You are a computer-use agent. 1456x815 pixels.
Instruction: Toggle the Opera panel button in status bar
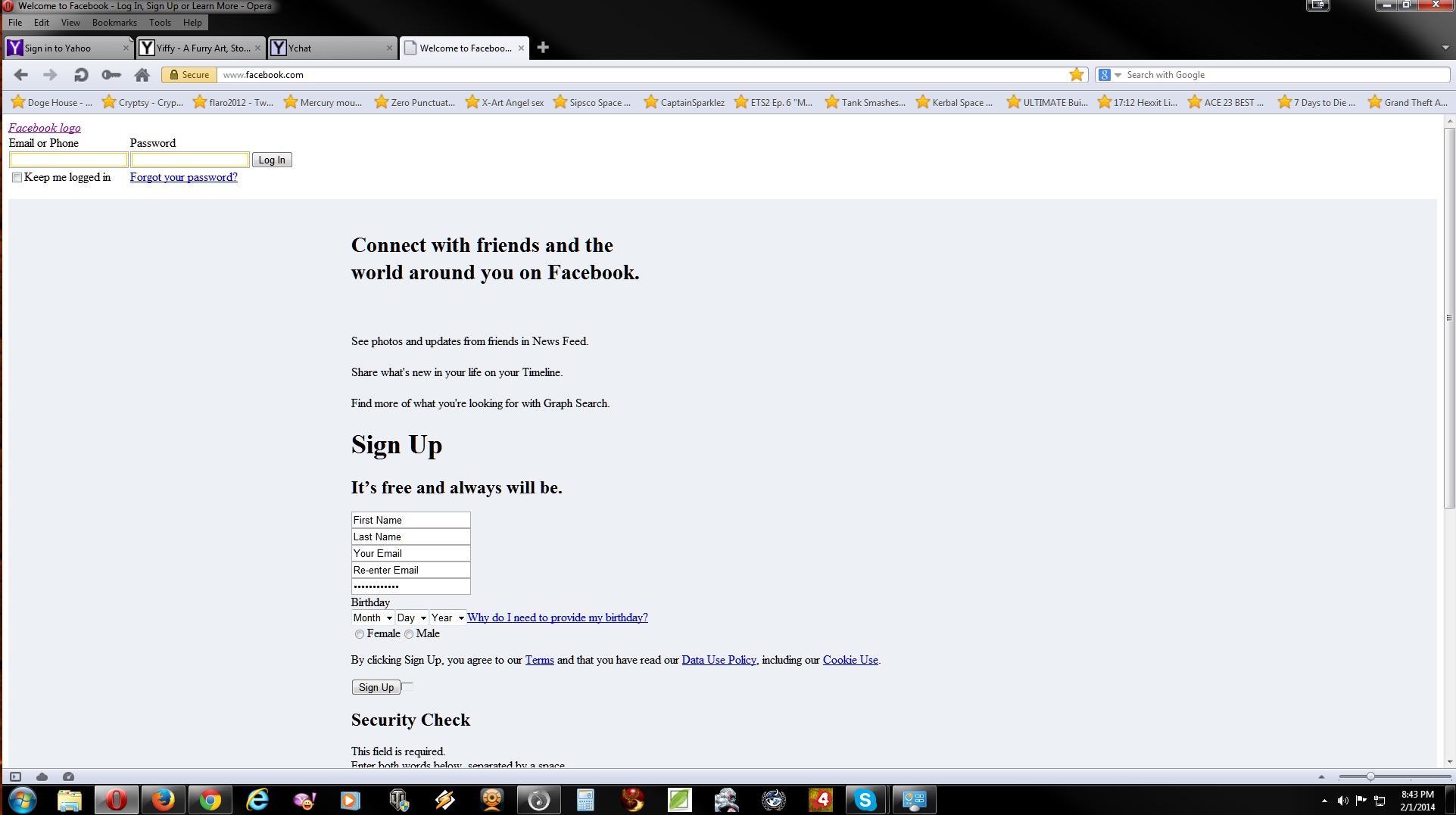click(15, 776)
